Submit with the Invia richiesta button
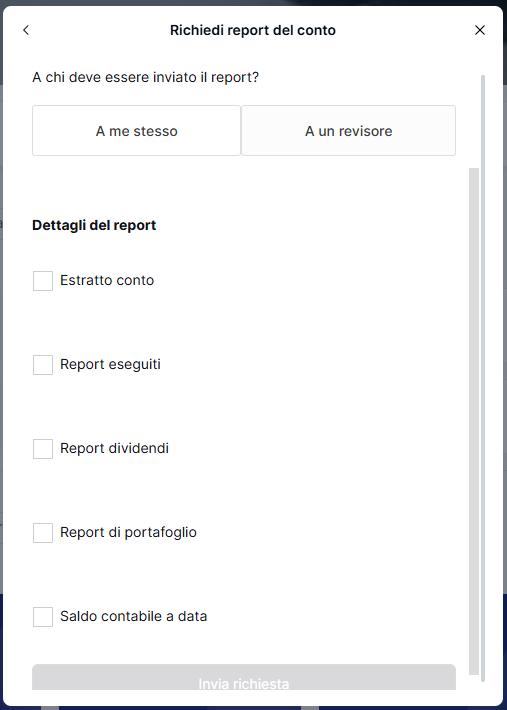The width and height of the screenshot is (507, 710). tap(244, 677)
